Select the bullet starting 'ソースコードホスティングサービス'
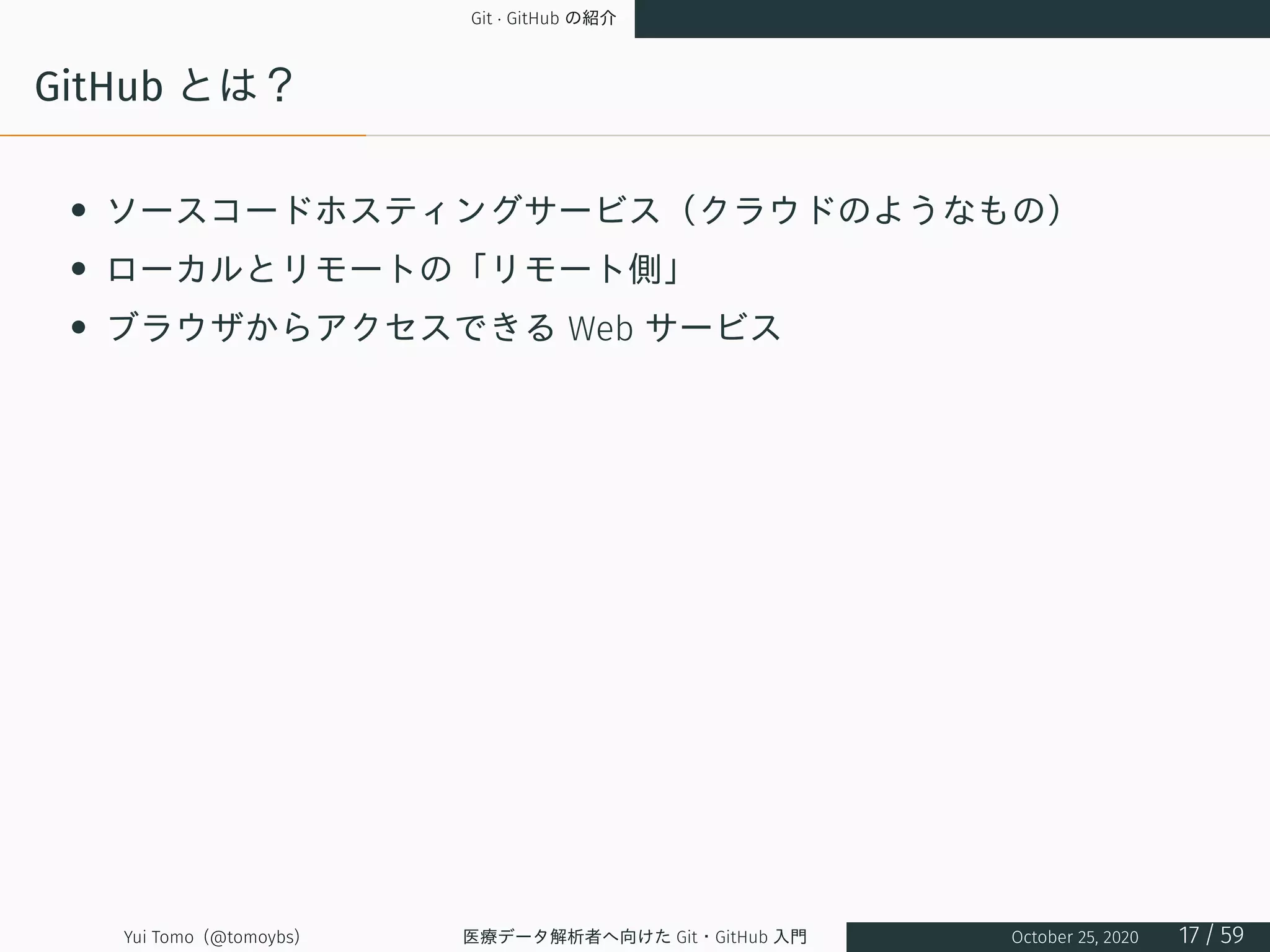The image size is (1270, 952). (585, 210)
